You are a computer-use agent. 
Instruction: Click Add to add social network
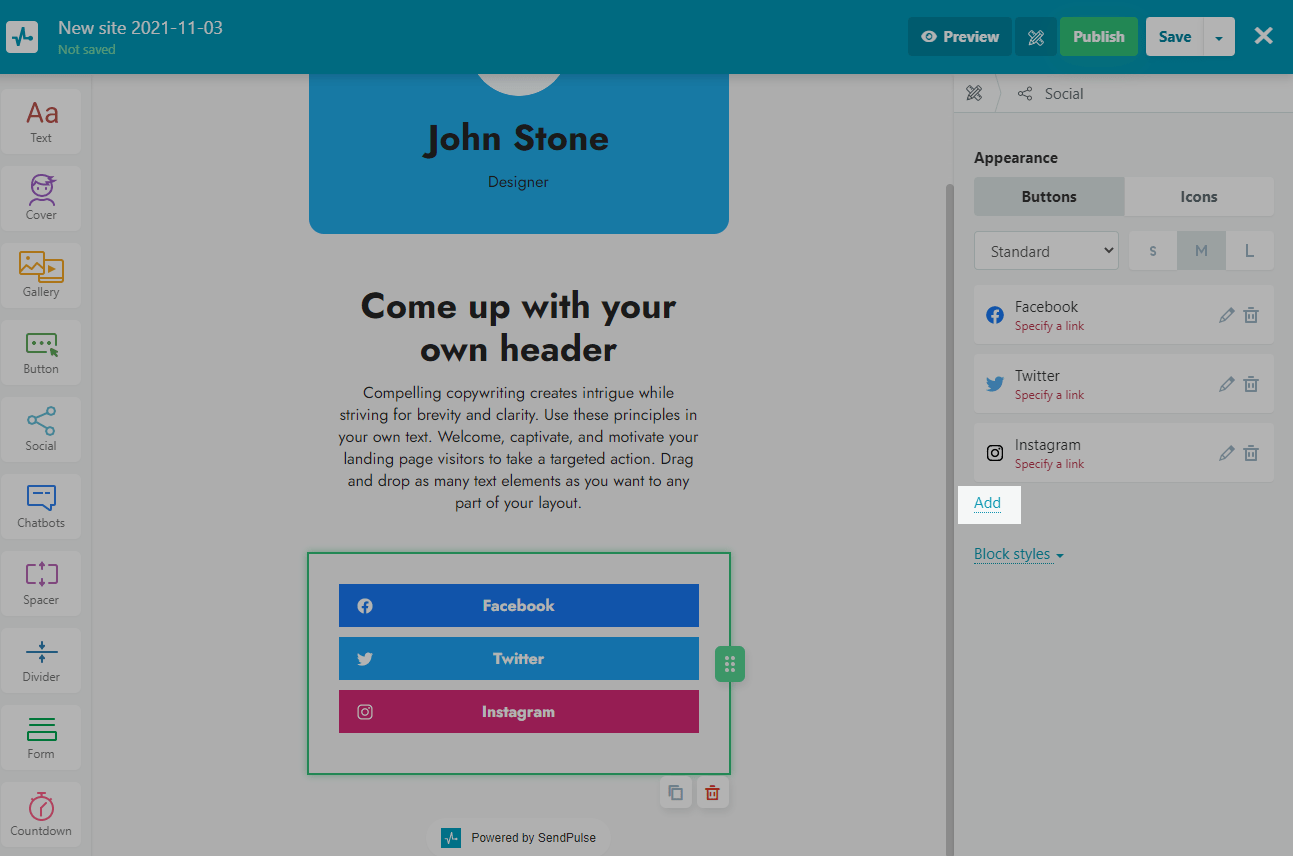pyautogui.click(x=987, y=503)
